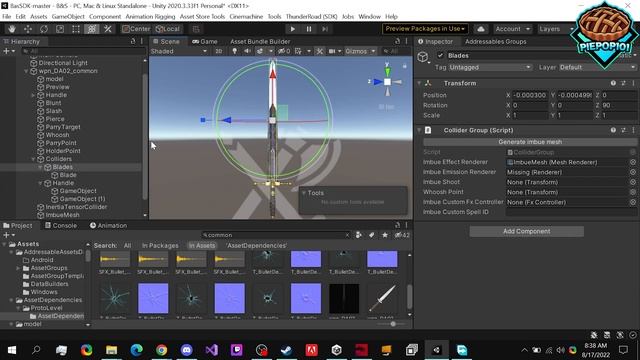Viewport: 640px width, 360px height.
Task: Select the In Assets search filter
Action: (x=202, y=246)
